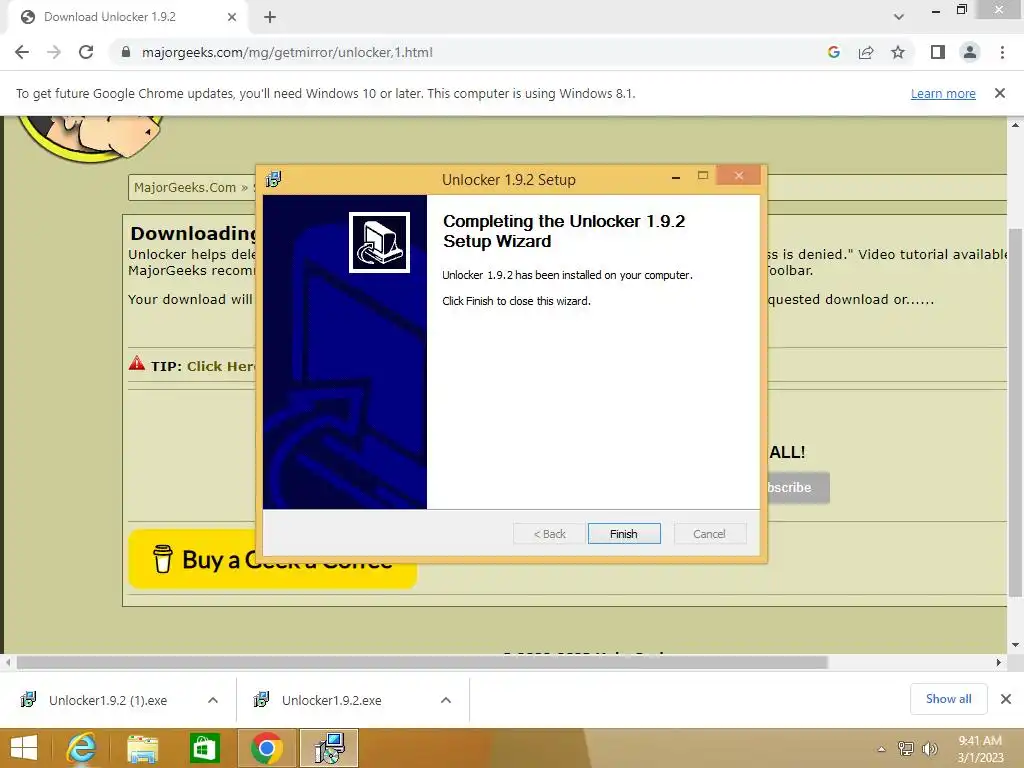Switch to Unlocker setup taskbar icon
The image size is (1024, 768).
(x=329, y=748)
